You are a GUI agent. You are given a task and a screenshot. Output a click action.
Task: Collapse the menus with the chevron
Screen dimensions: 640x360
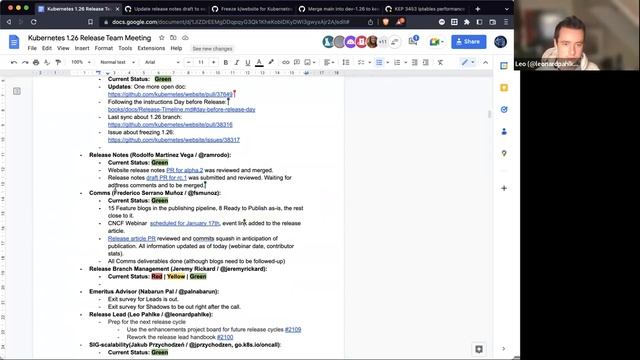pyautogui.click(x=485, y=62)
